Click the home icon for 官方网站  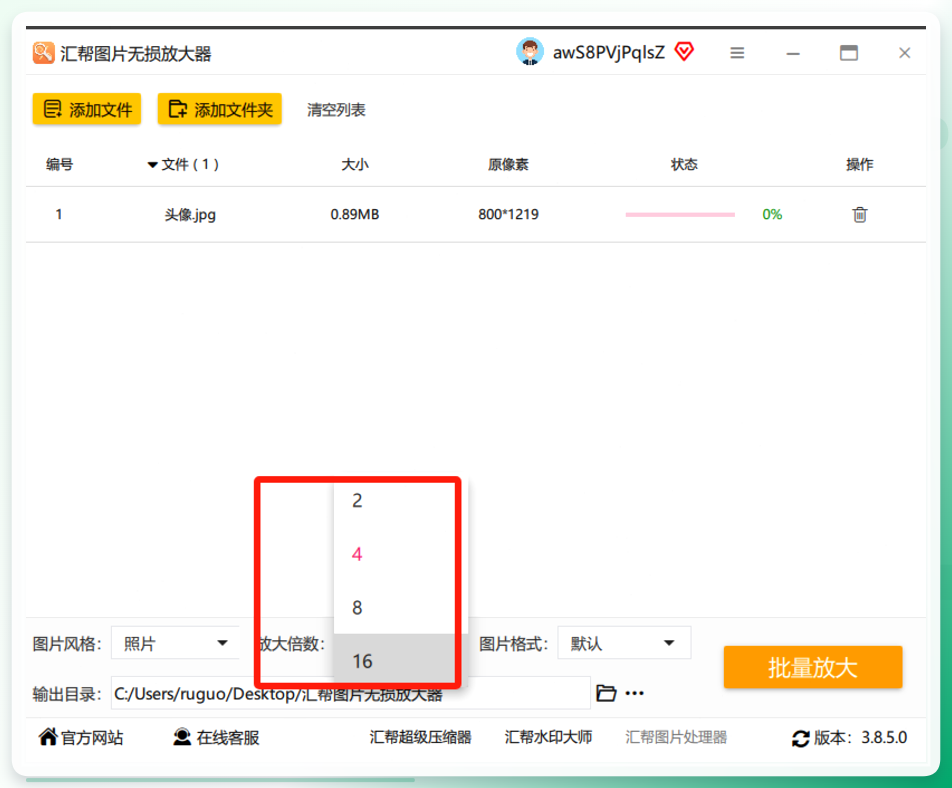48,736
